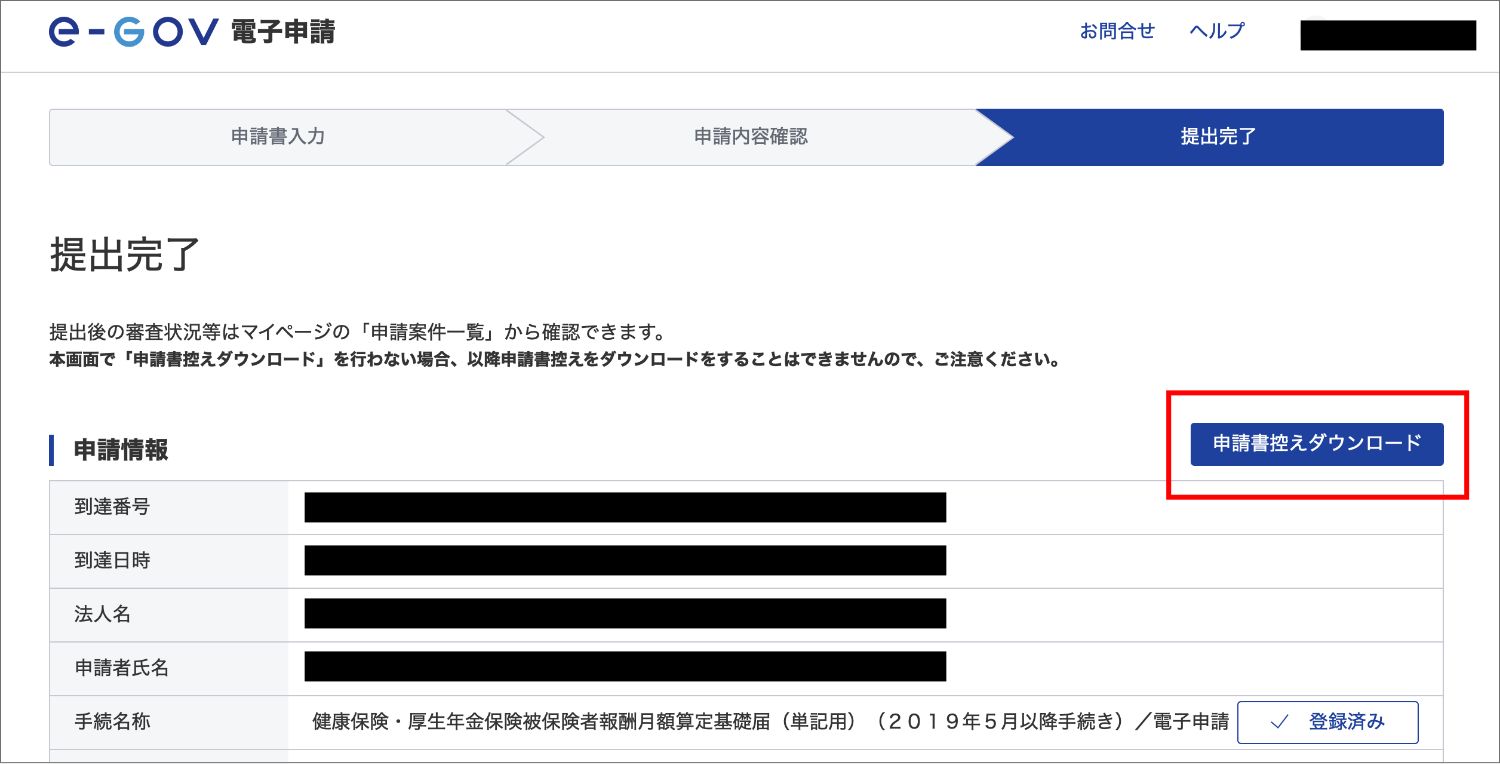Image resolution: width=1500 pixels, height=764 pixels.
Task: Click the 到達日時 row label
Action: (x=112, y=561)
